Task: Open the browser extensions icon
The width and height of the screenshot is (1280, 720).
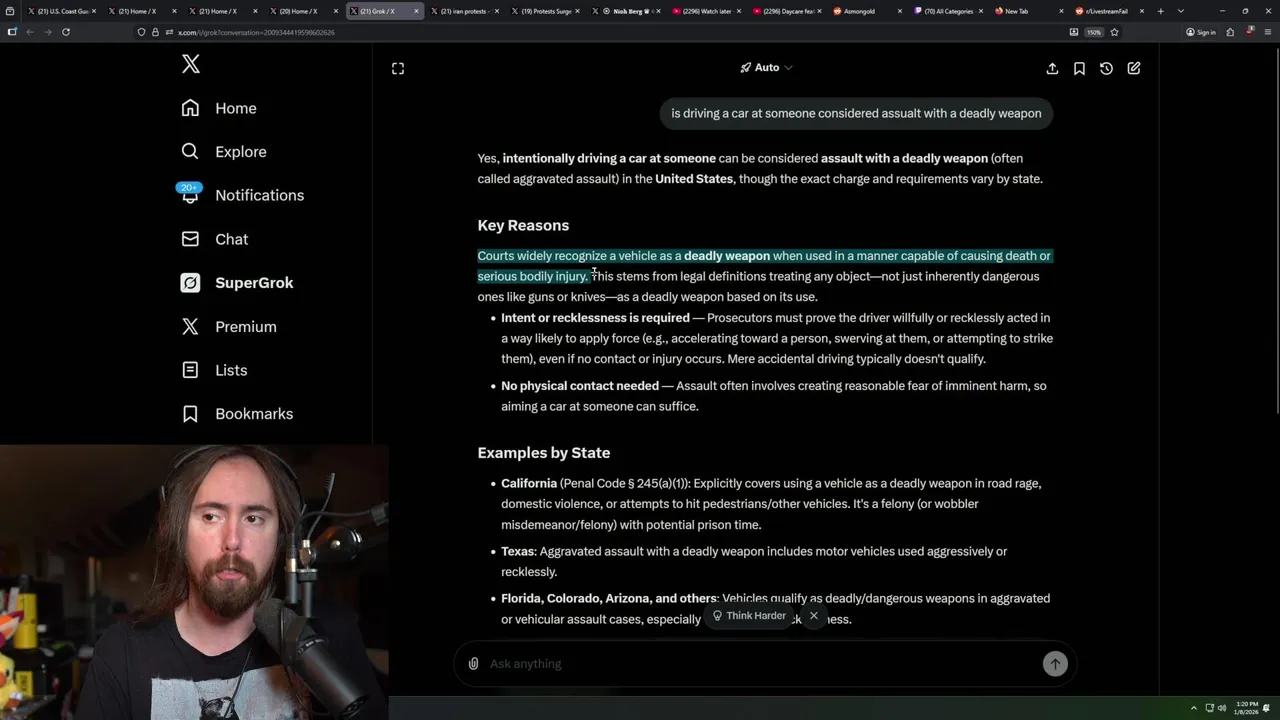Action: [1230, 32]
